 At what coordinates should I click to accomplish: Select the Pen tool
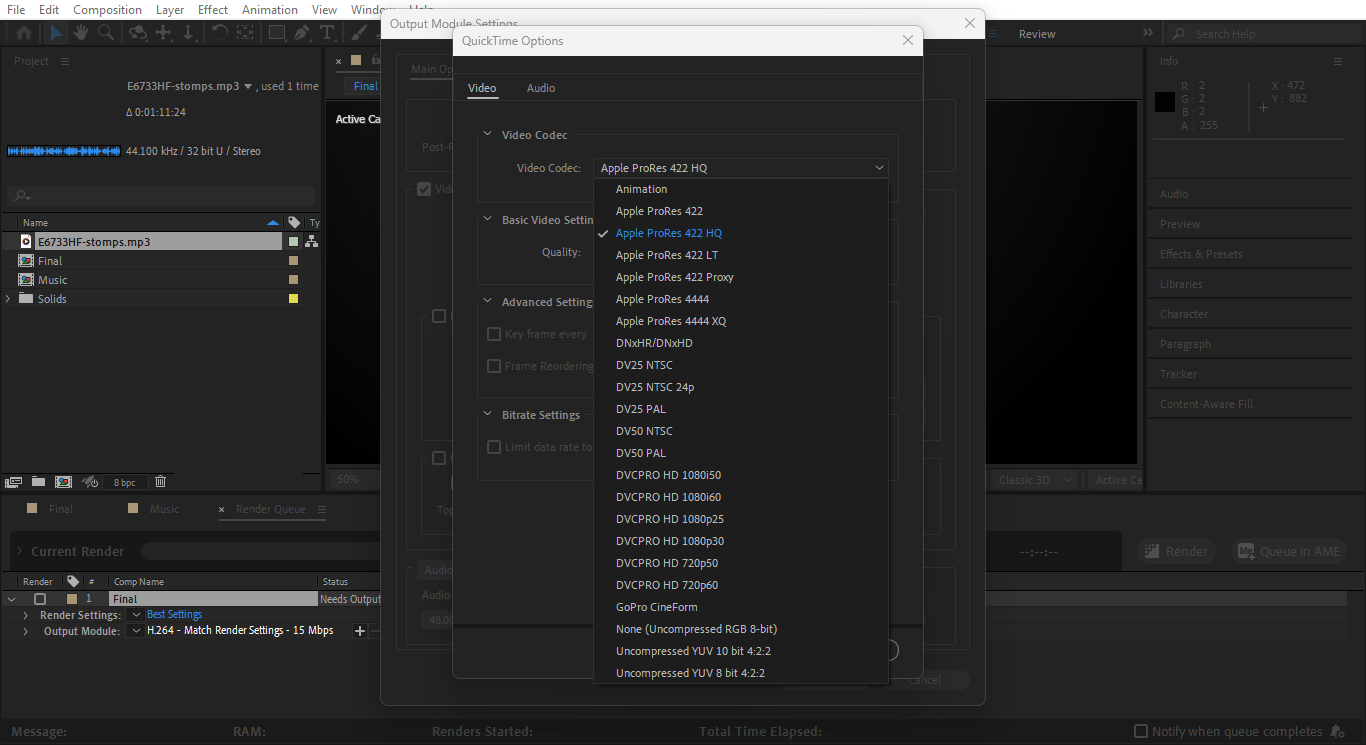coord(302,33)
